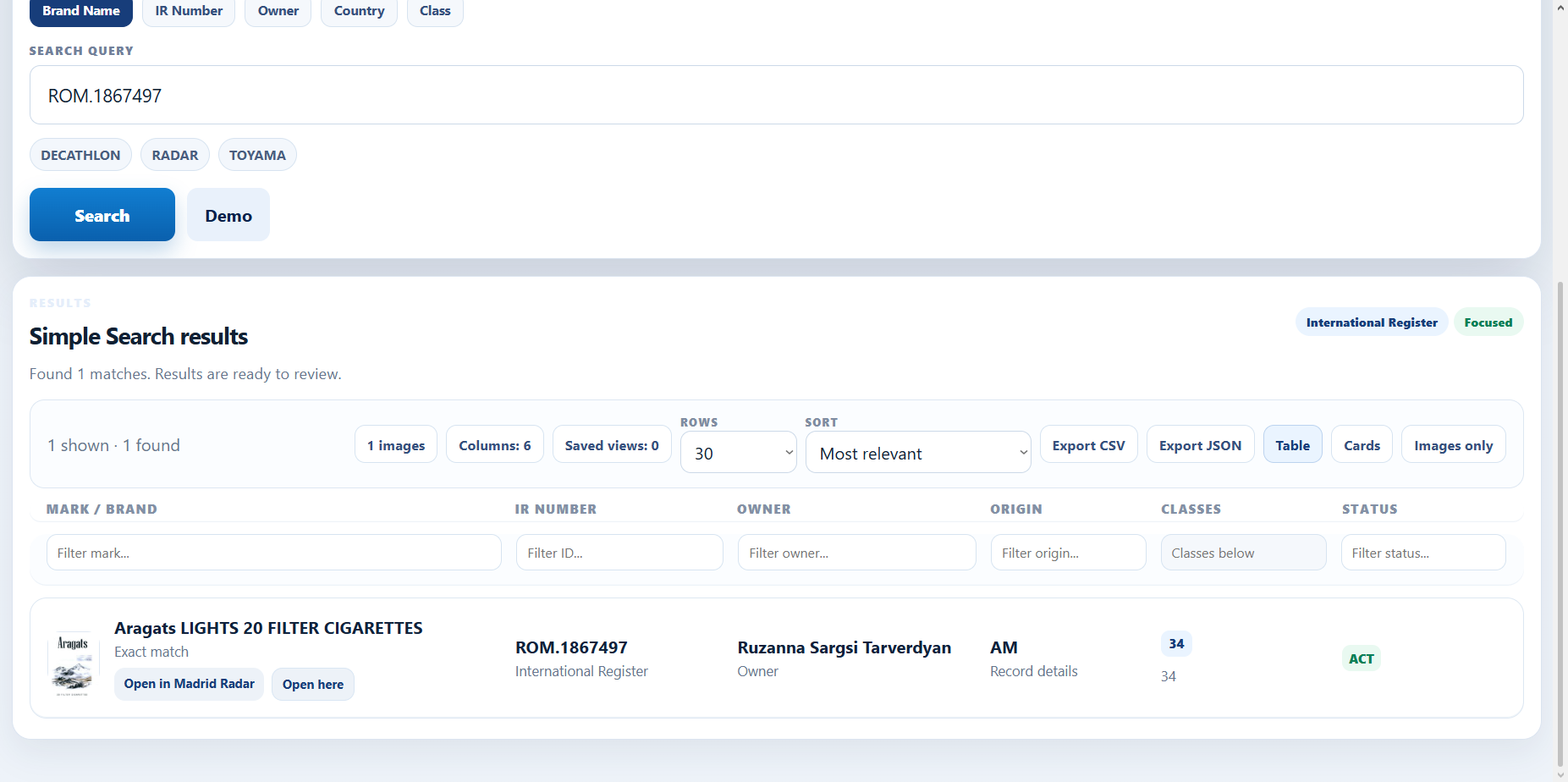Open the 1 images button

tap(396, 444)
